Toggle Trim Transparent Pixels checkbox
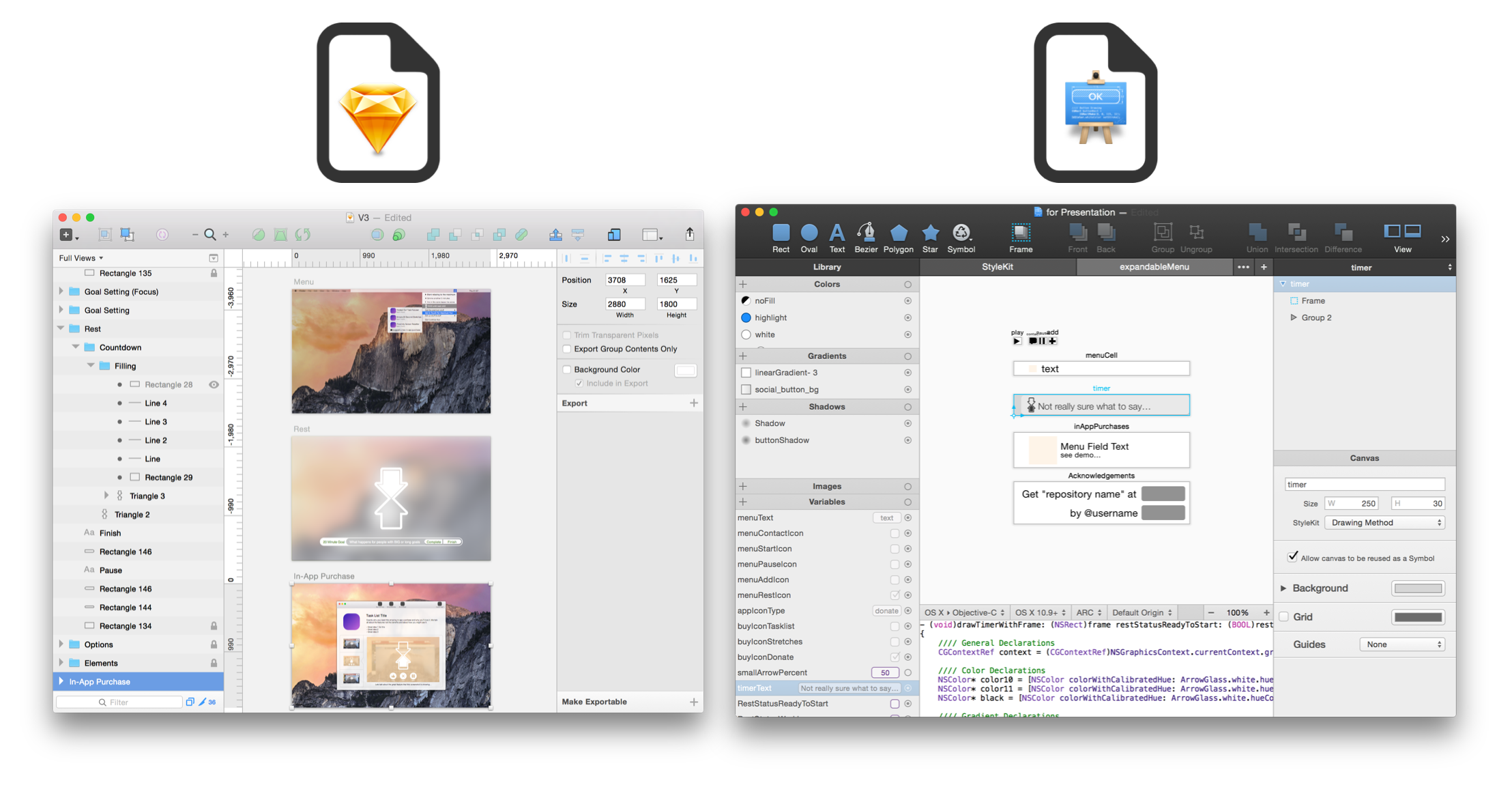 tap(566, 335)
